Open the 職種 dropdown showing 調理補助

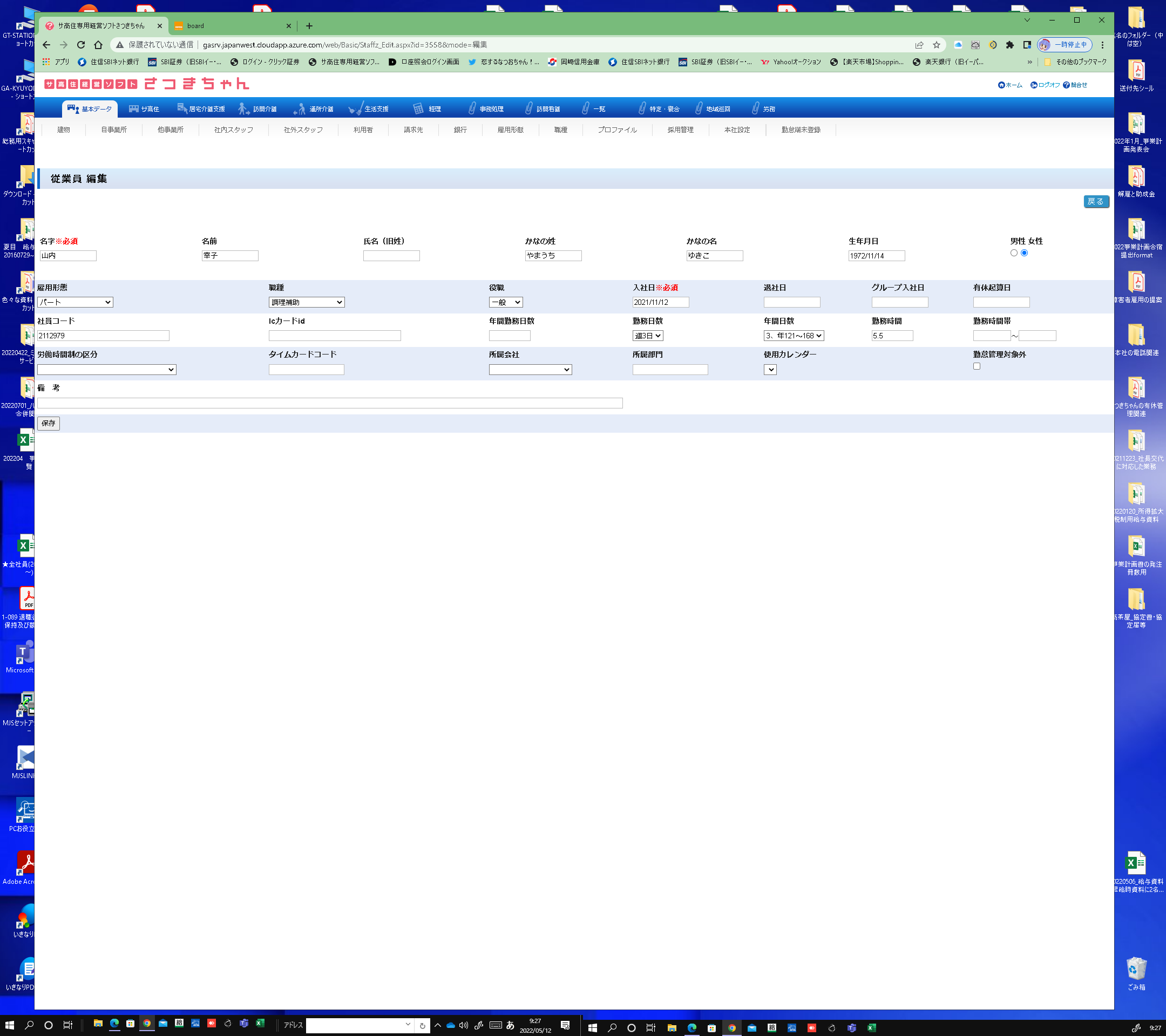306,302
